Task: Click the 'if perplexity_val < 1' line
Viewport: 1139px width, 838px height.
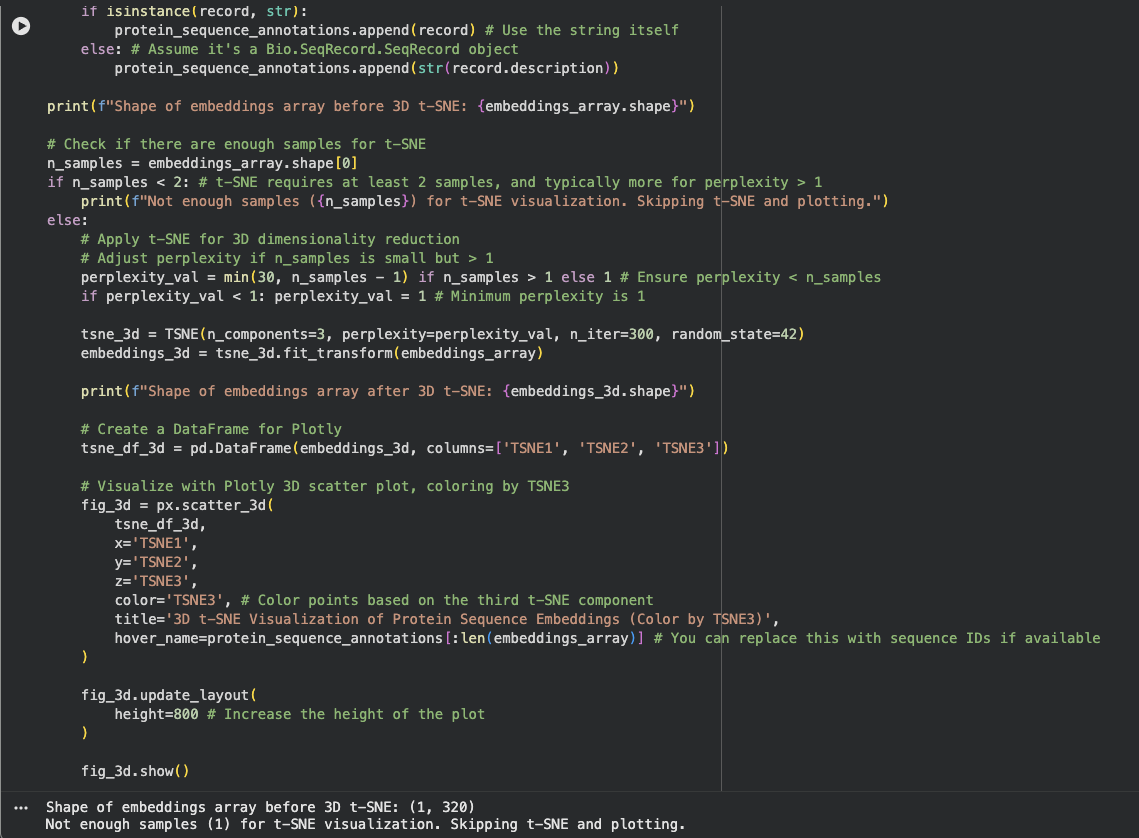Action: coord(362,296)
